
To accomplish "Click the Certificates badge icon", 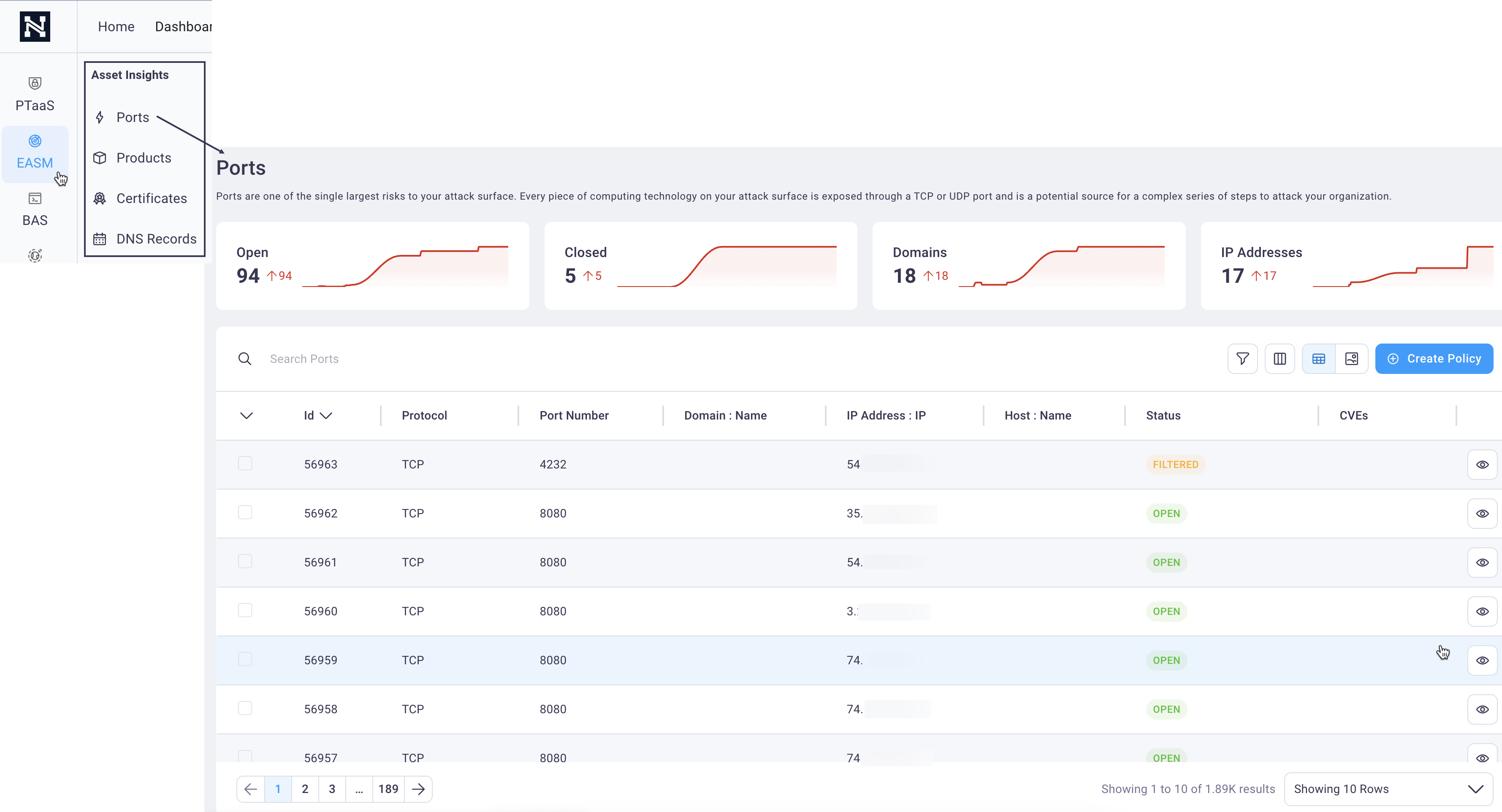I will click(100, 198).
